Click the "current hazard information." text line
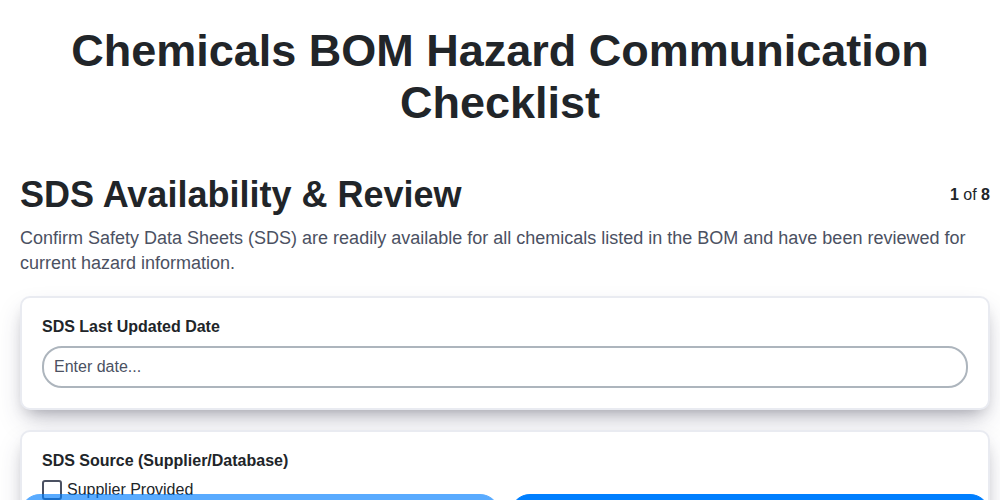Screen dimensions: 1000x500 click(127, 264)
